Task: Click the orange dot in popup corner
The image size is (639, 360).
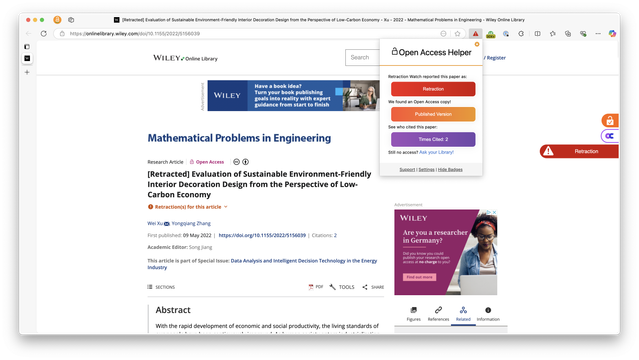Action: tap(477, 44)
